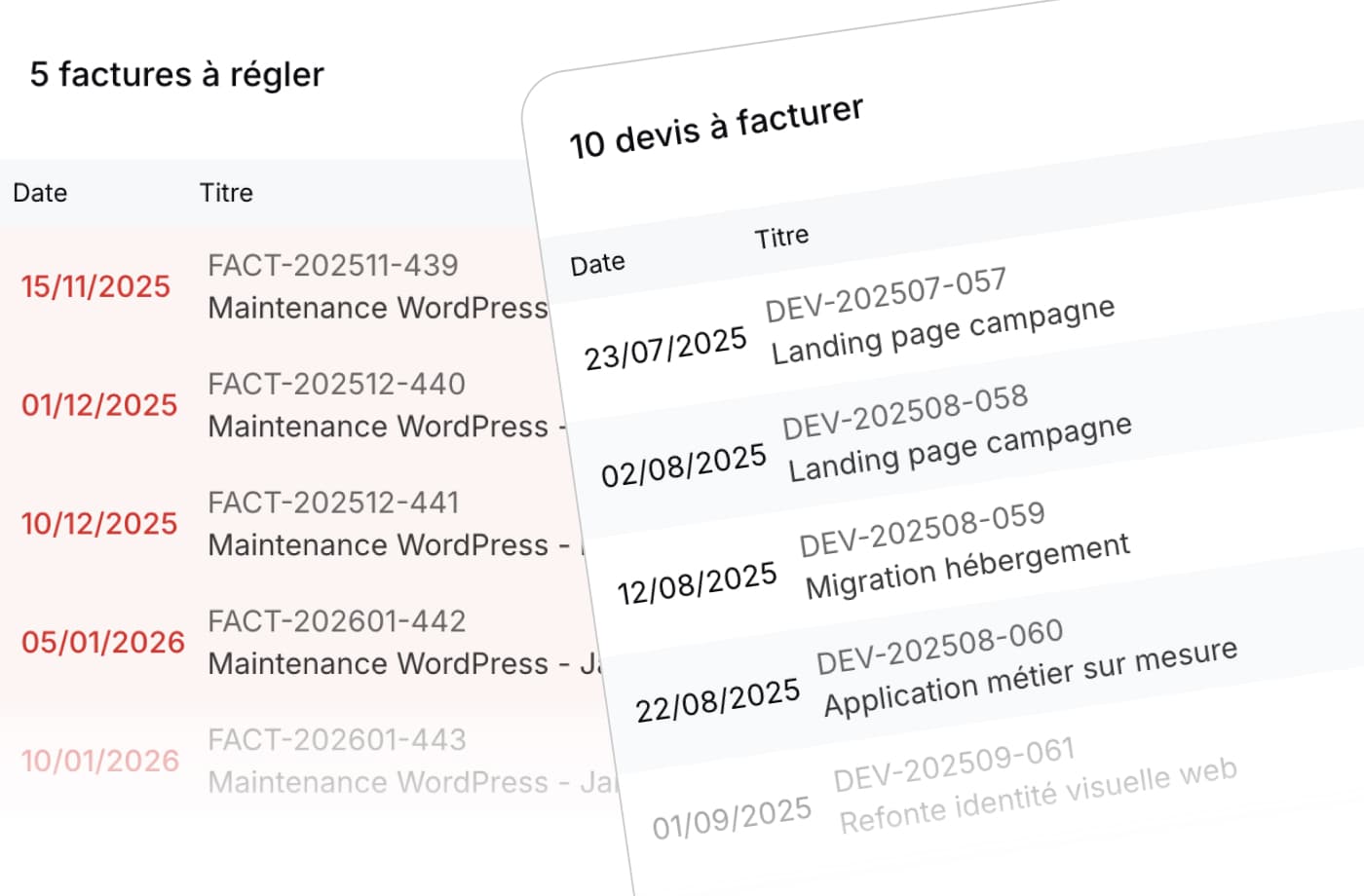The width and height of the screenshot is (1364, 896).
Task: Click the Titre header in the quotes card
Action: 781,237
